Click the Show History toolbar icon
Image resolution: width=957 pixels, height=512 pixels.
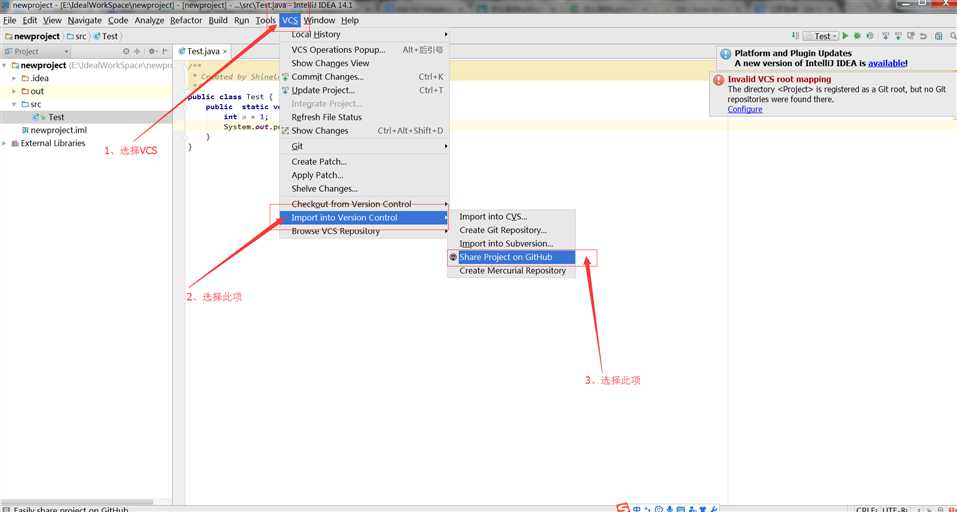(x=911, y=36)
